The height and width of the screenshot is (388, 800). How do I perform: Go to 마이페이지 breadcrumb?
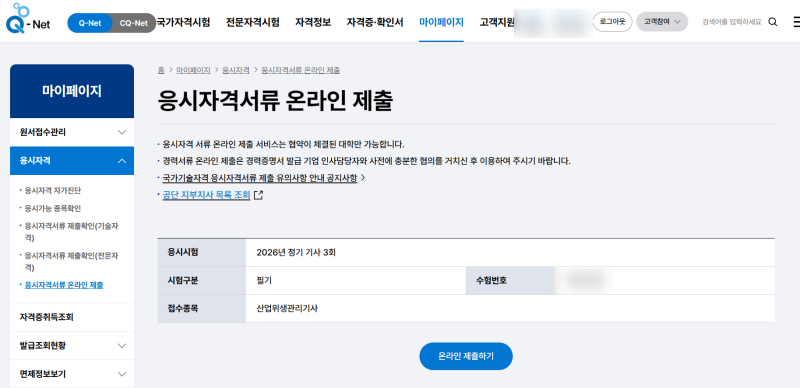click(193, 70)
